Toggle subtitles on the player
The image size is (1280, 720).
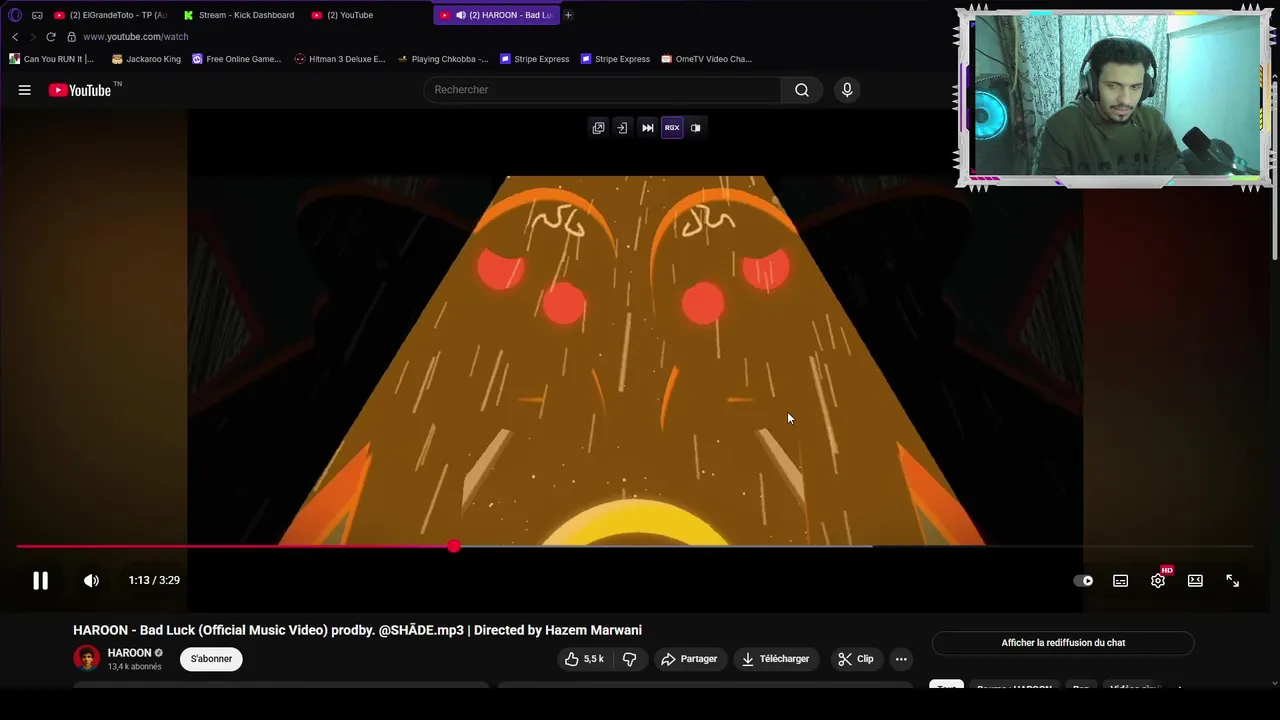click(x=1121, y=581)
